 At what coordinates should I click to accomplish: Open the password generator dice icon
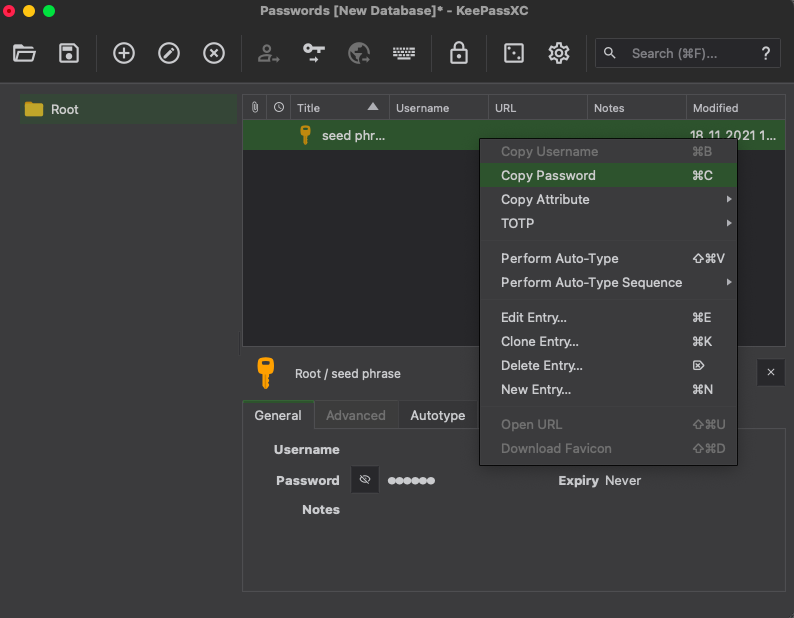click(513, 53)
